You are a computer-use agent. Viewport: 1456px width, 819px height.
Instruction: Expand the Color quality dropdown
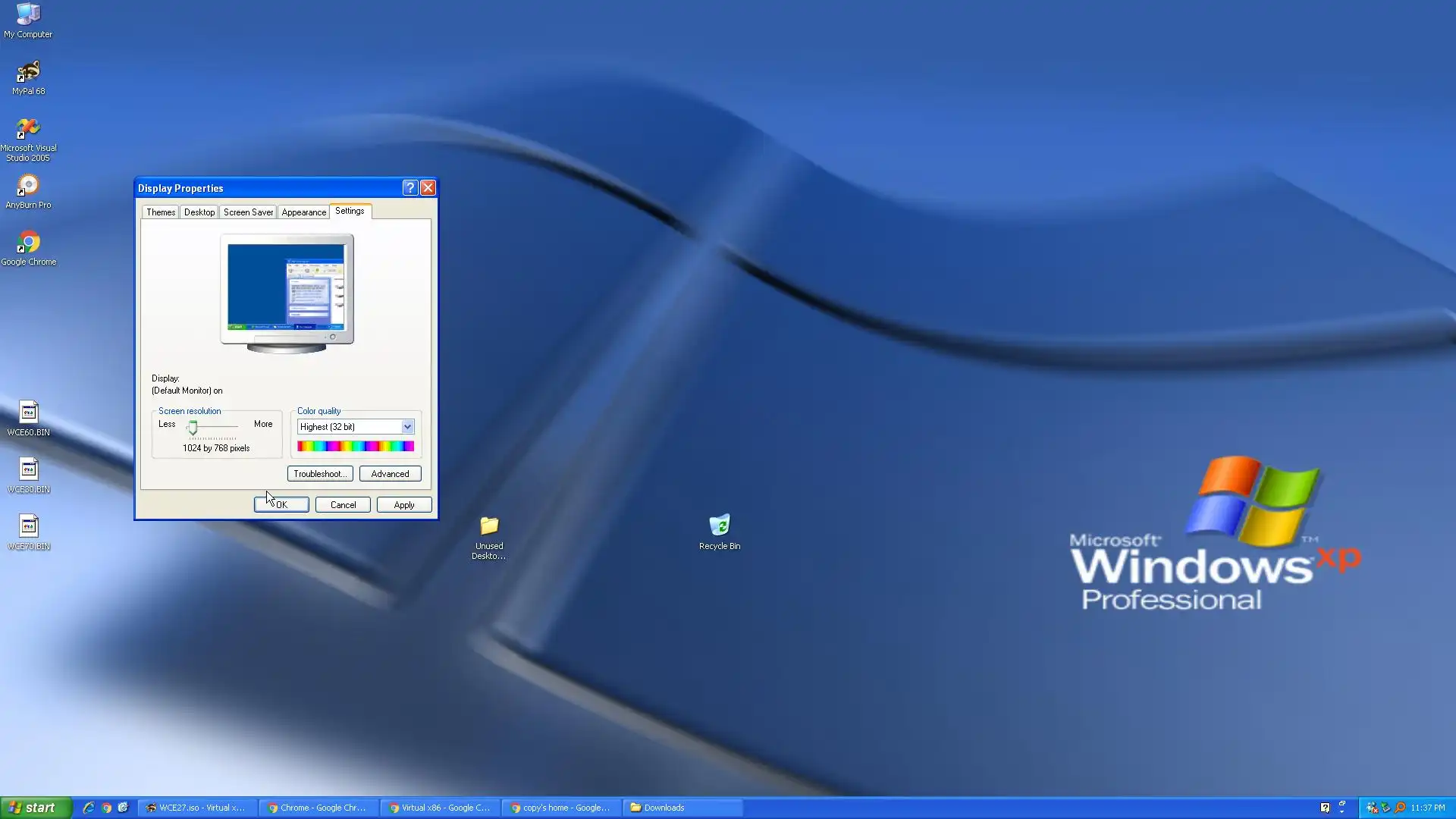[x=407, y=427]
